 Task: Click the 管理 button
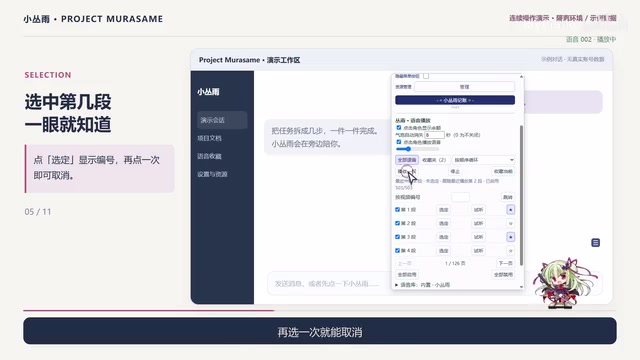click(x=464, y=87)
